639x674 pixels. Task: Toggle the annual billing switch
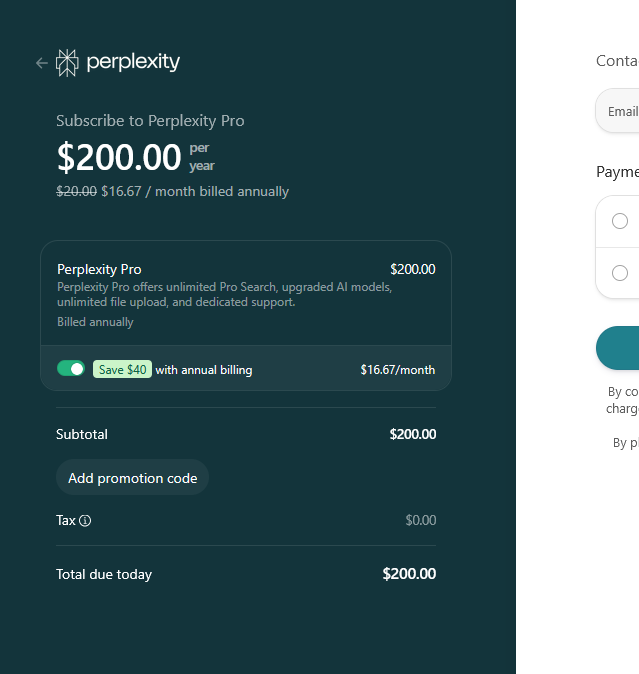[x=71, y=369]
